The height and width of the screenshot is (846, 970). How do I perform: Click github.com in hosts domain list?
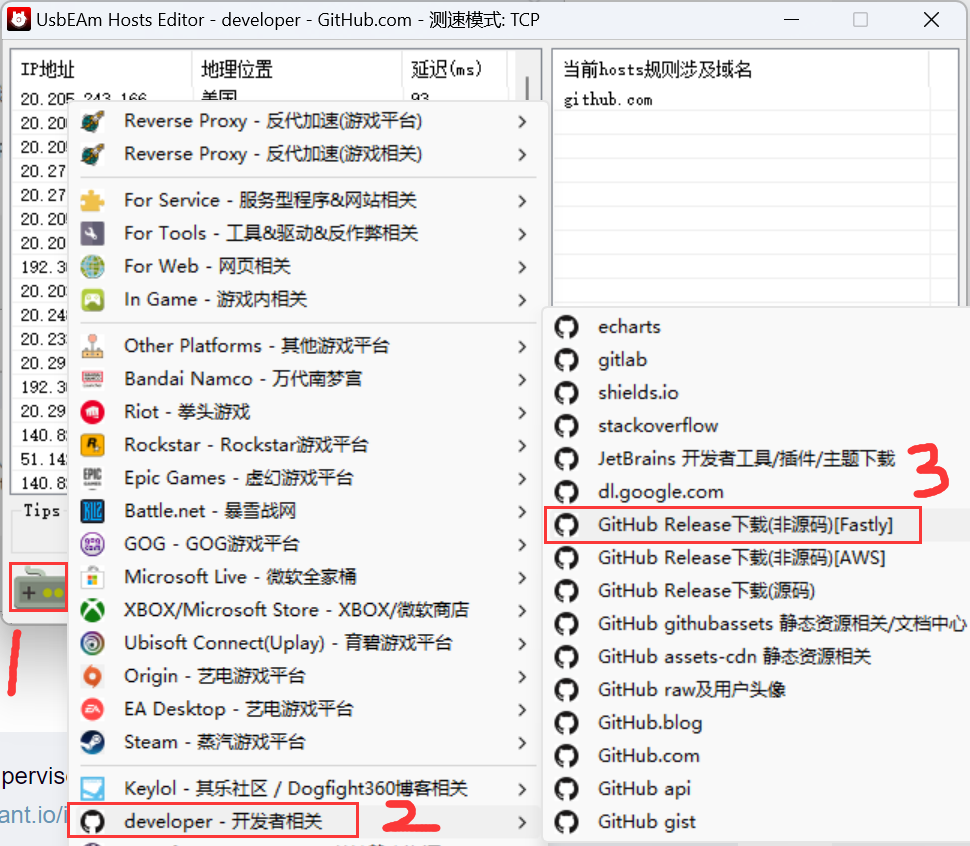tap(608, 100)
